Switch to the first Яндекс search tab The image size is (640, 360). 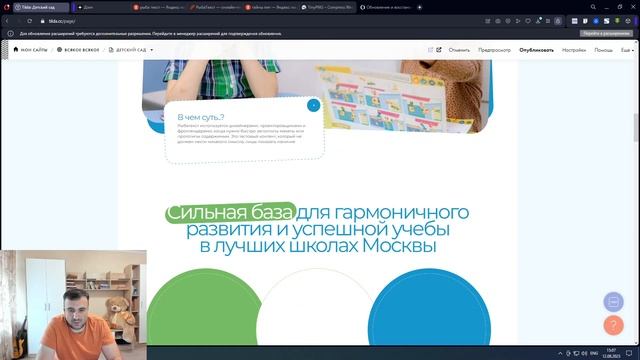pyautogui.click(x=159, y=7)
